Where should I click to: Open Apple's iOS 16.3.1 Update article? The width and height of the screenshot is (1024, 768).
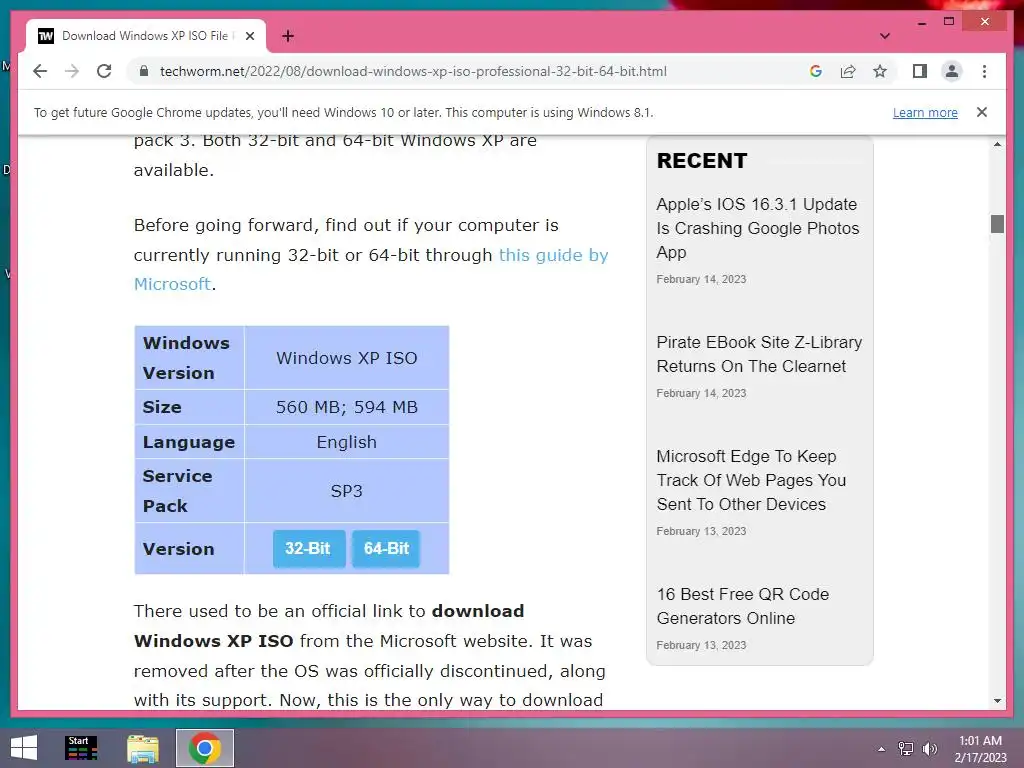(x=758, y=229)
